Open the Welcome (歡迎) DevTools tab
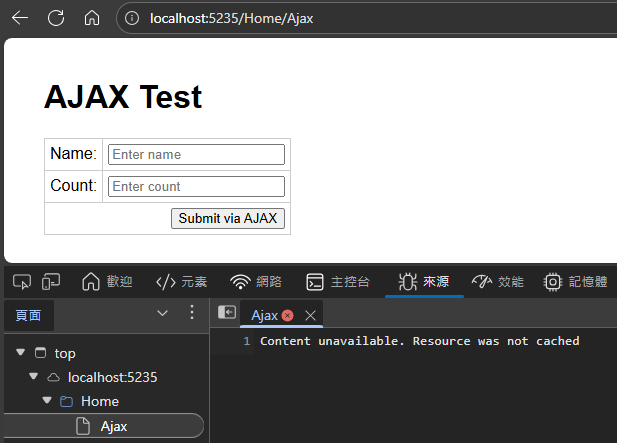The image size is (617, 443). 107,281
